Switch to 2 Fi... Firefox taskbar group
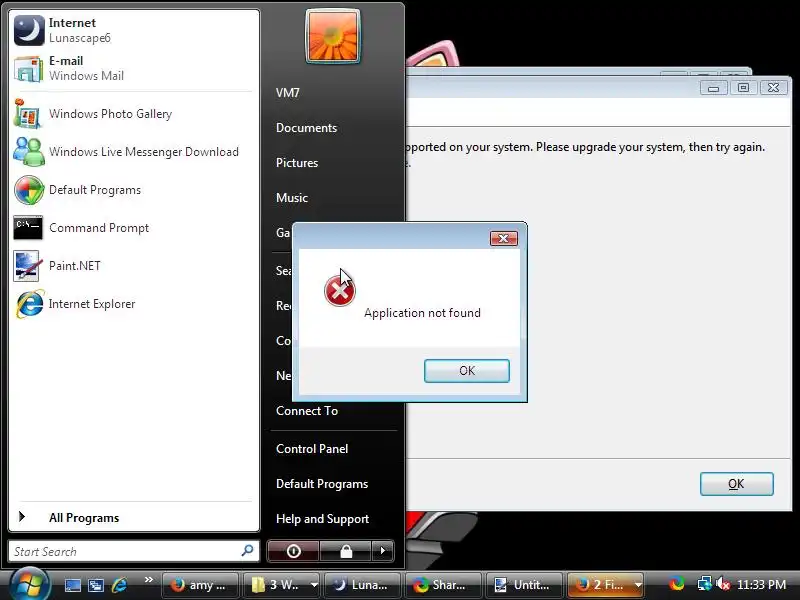 point(599,585)
